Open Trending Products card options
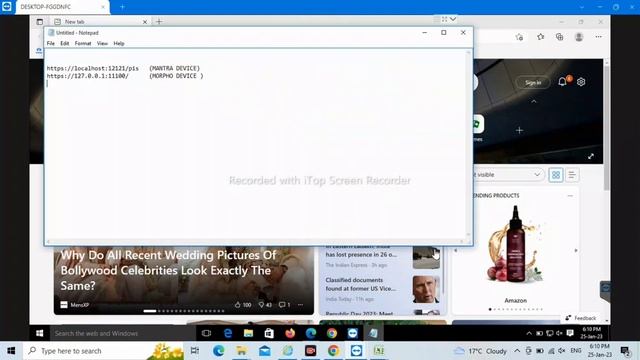 tap(570, 196)
